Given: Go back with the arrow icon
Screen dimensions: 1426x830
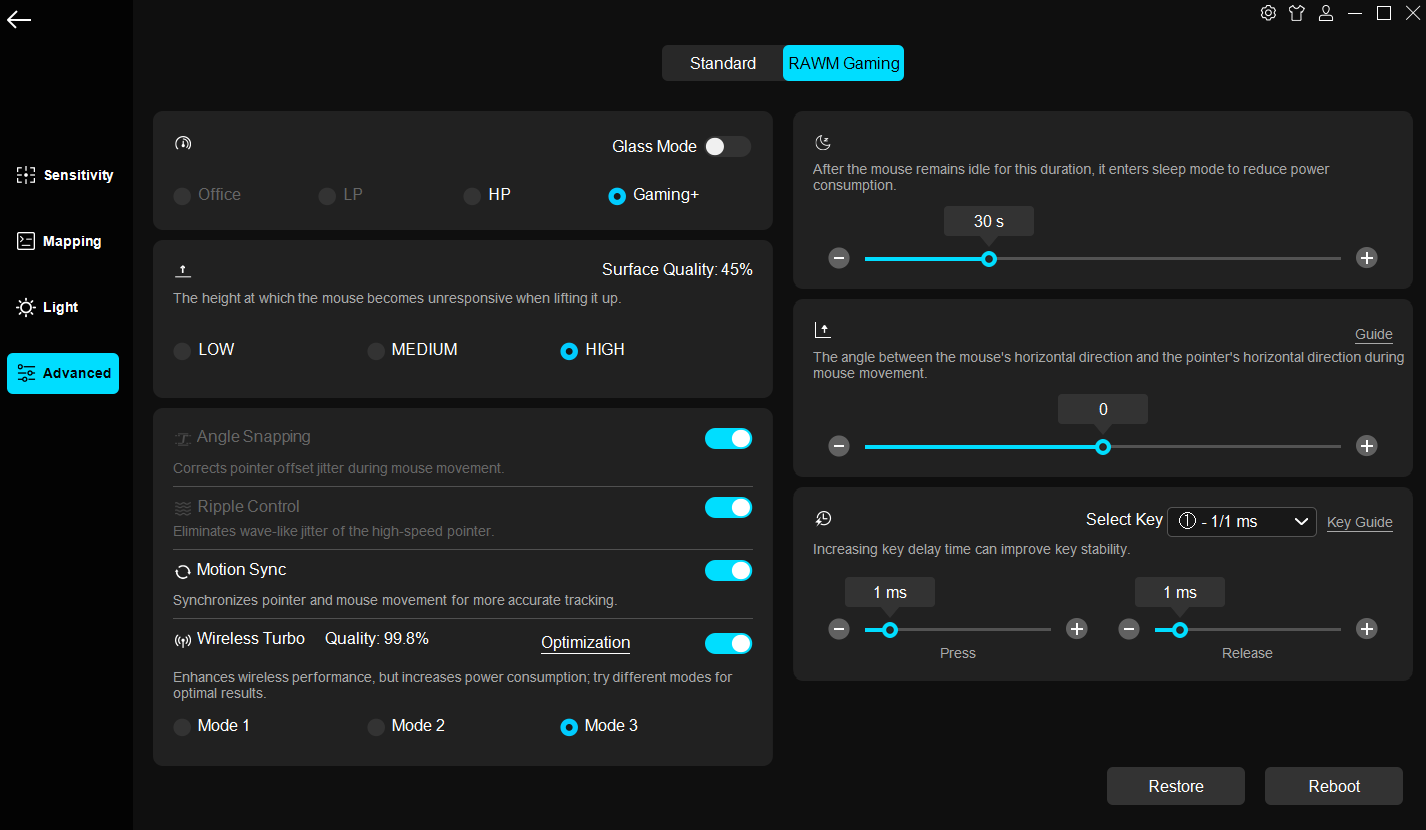Looking at the screenshot, I should [19, 19].
